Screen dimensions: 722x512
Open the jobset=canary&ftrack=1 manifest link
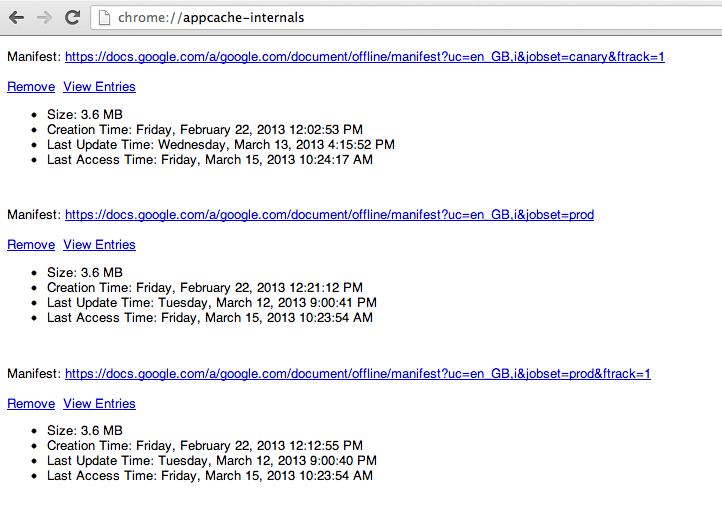pos(364,56)
